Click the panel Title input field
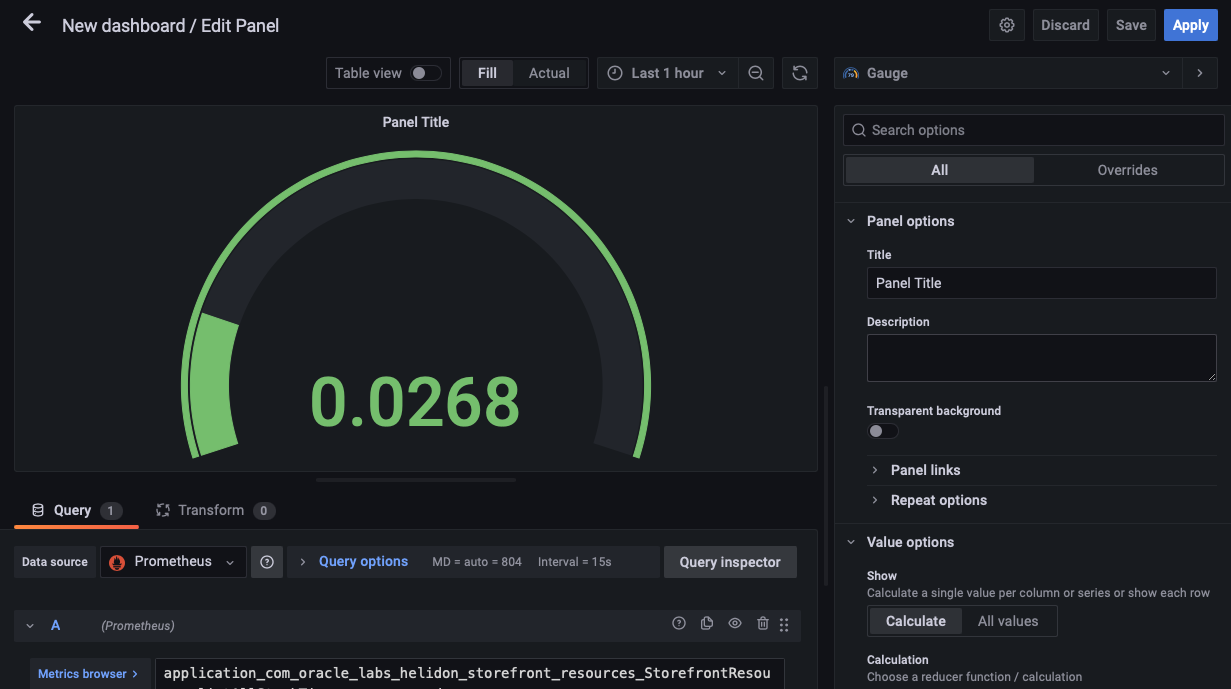Viewport: 1231px width, 689px height. click(1041, 283)
